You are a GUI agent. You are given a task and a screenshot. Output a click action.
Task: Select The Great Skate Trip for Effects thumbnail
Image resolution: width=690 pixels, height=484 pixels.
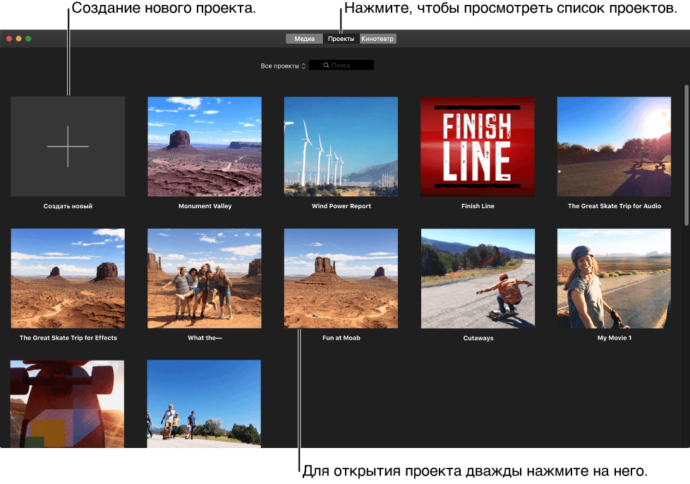[68, 279]
